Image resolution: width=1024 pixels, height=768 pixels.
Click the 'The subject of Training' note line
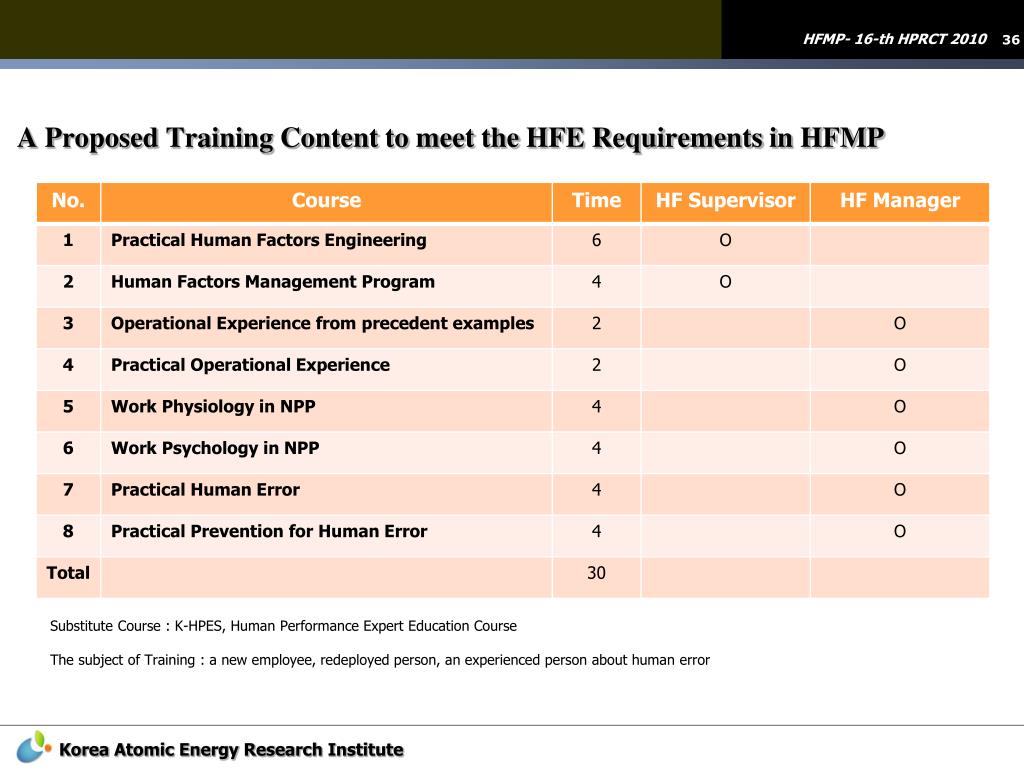pyautogui.click(x=380, y=660)
